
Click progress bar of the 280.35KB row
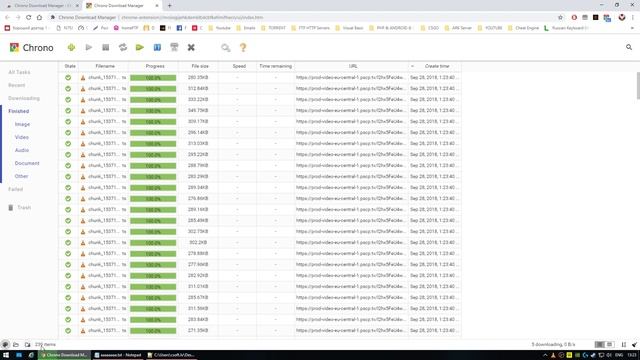[x=153, y=78]
